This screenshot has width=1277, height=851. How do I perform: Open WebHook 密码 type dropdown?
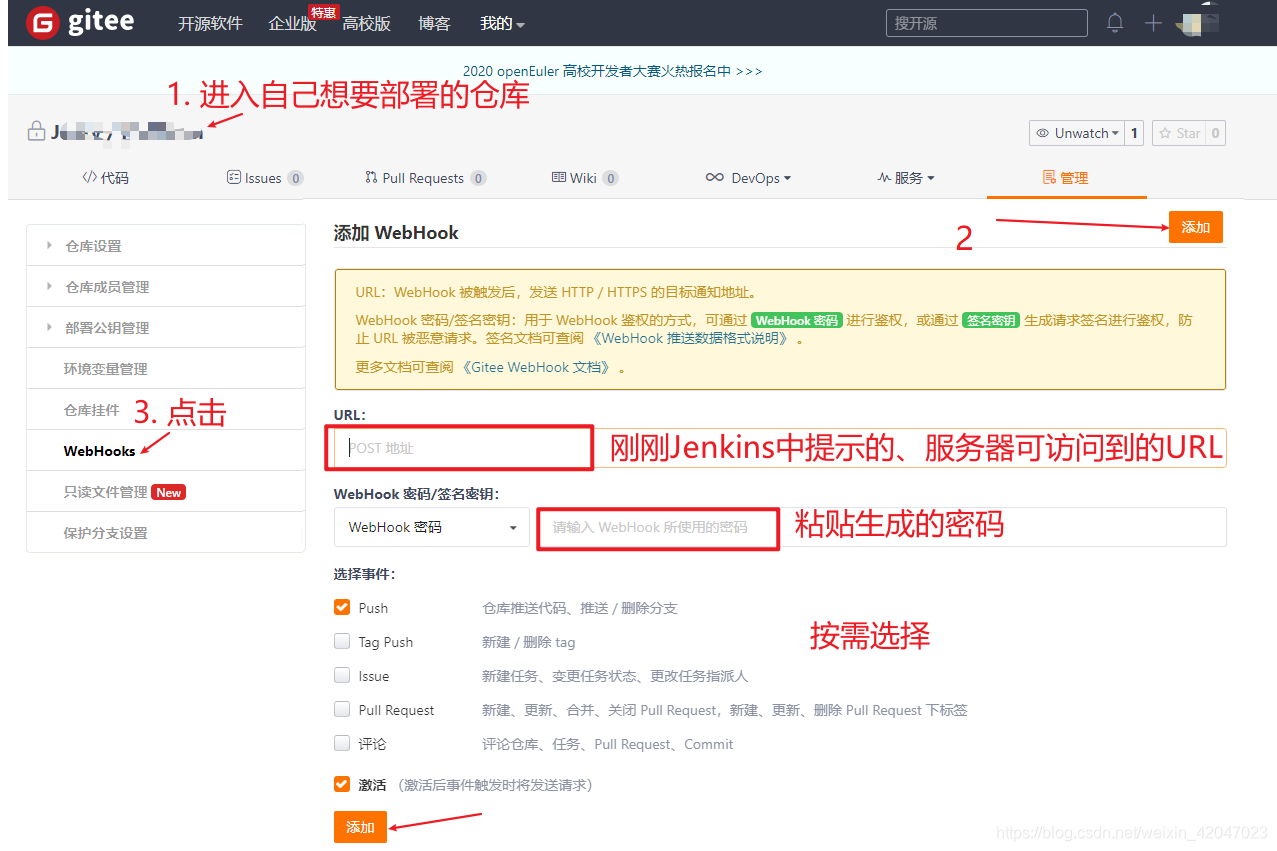pyautogui.click(x=432, y=527)
